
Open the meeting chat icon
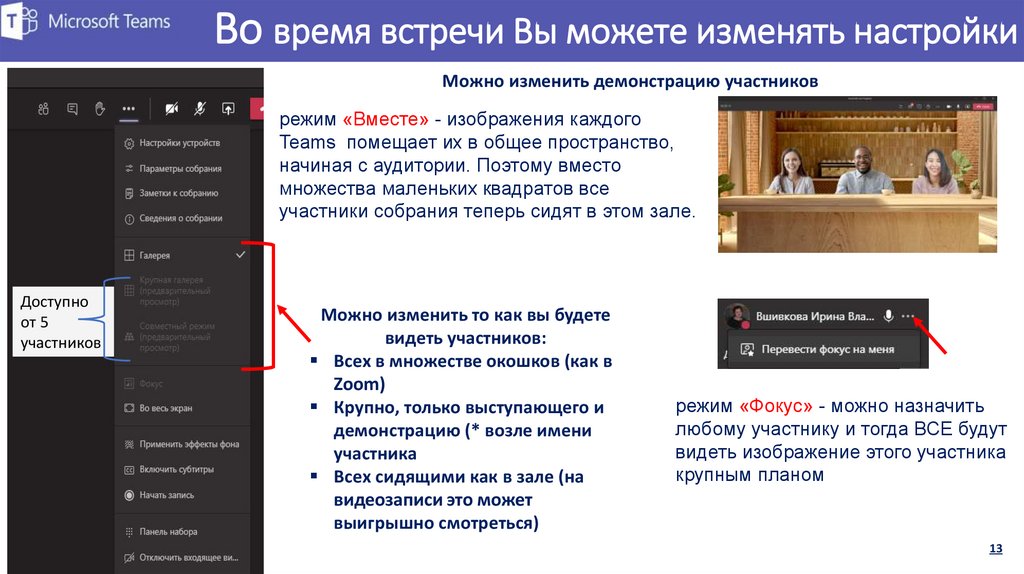(72, 109)
